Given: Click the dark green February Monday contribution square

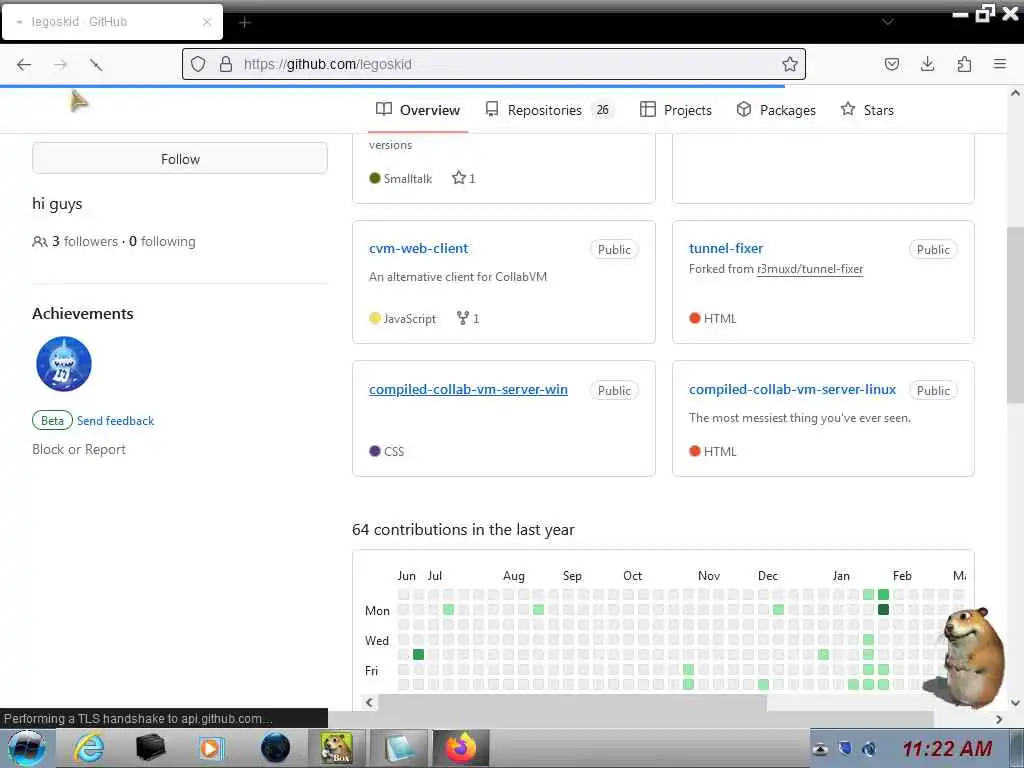Looking at the screenshot, I should point(883,609).
